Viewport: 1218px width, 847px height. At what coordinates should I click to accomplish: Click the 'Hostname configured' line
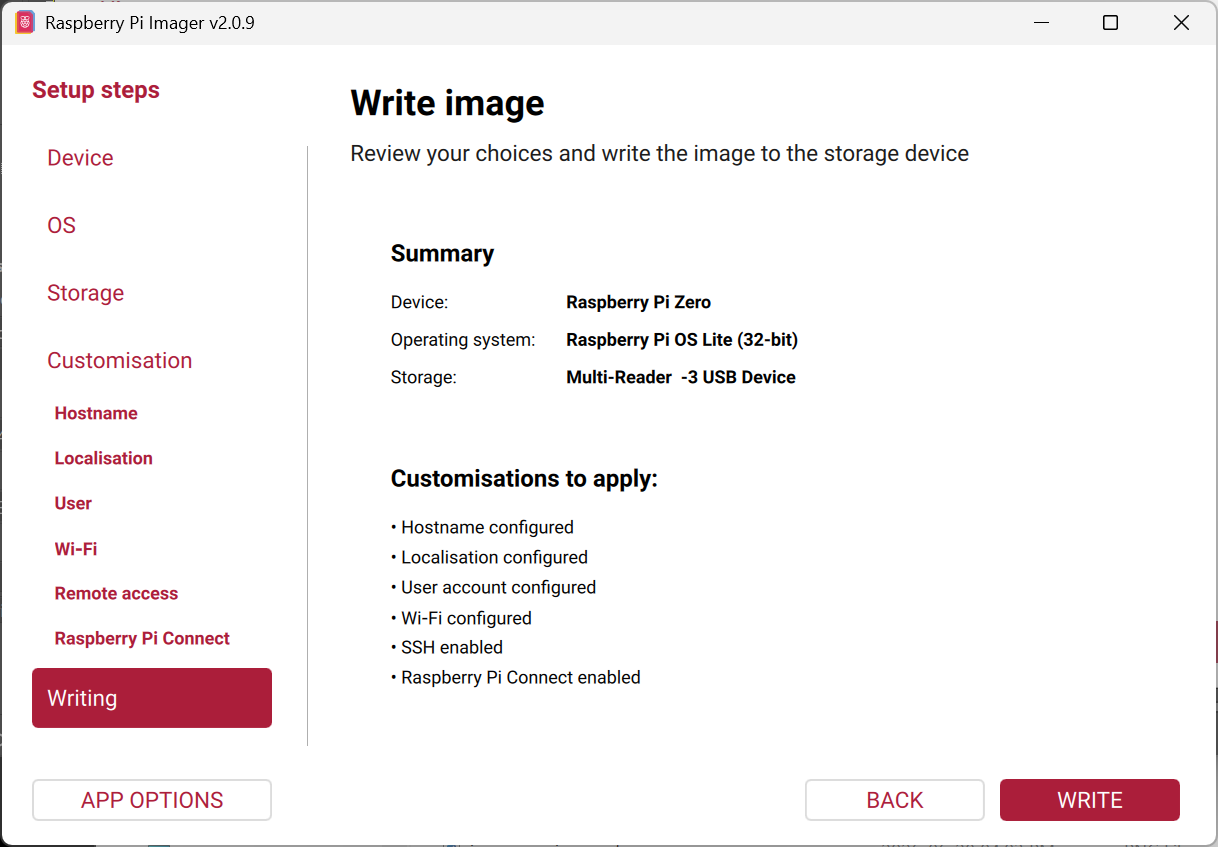pyautogui.click(x=482, y=527)
